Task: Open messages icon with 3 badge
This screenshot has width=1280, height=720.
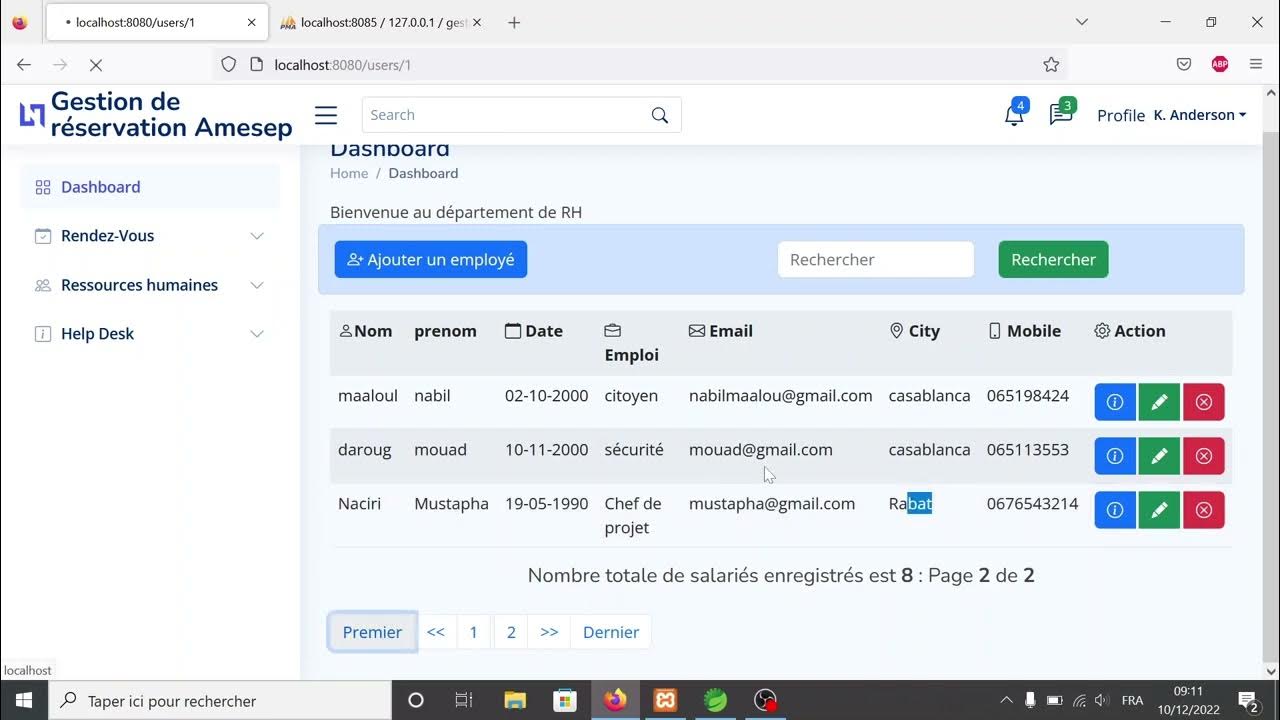Action: tap(1061, 114)
